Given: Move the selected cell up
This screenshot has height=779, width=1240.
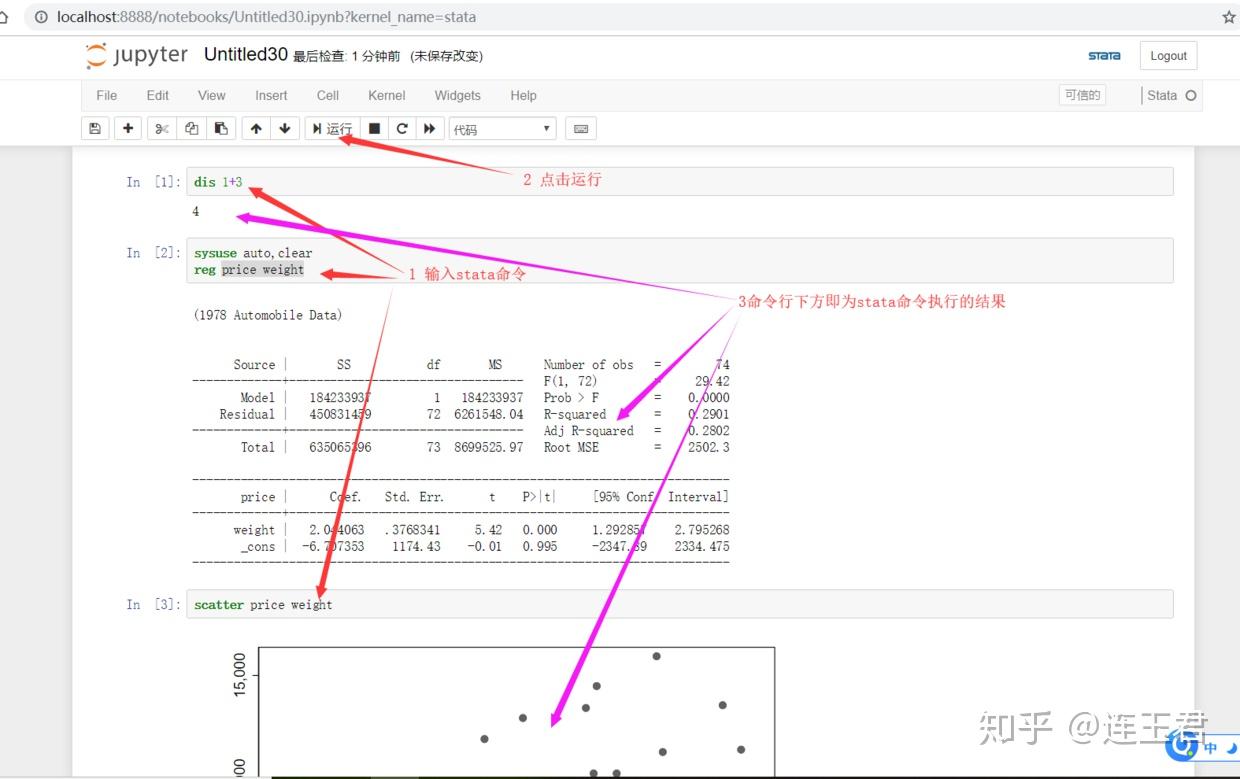Looking at the screenshot, I should pos(256,128).
